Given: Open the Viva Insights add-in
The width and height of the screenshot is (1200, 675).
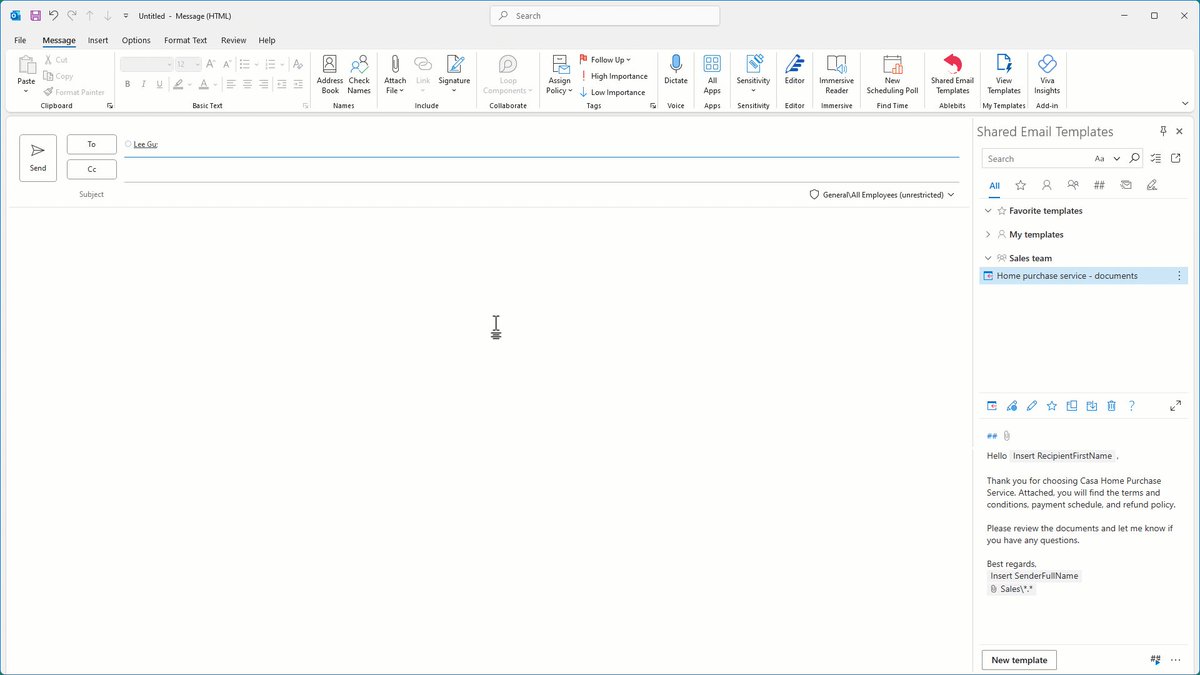Looking at the screenshot, I should (1047, 74).
